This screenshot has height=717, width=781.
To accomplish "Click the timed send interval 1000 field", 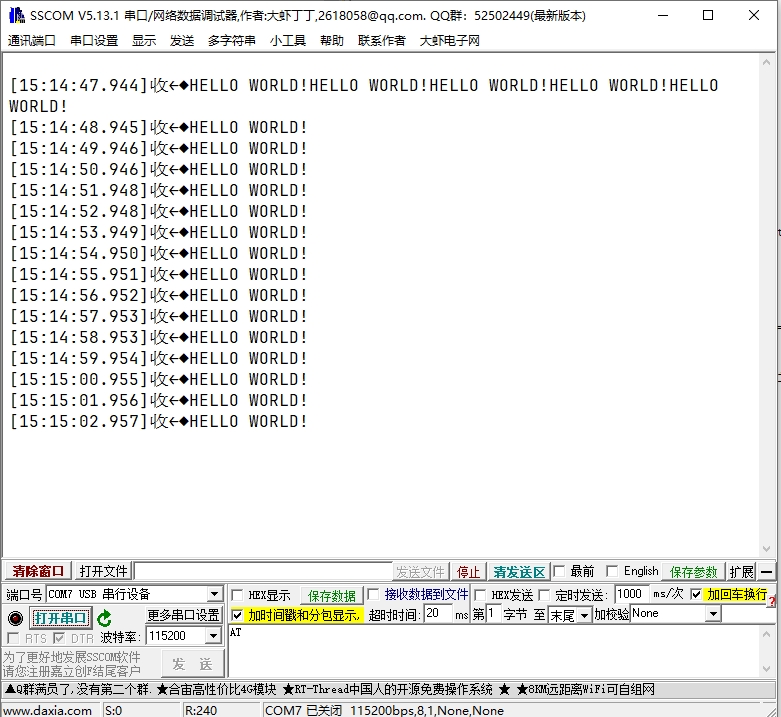I will [x=632, y=594].
